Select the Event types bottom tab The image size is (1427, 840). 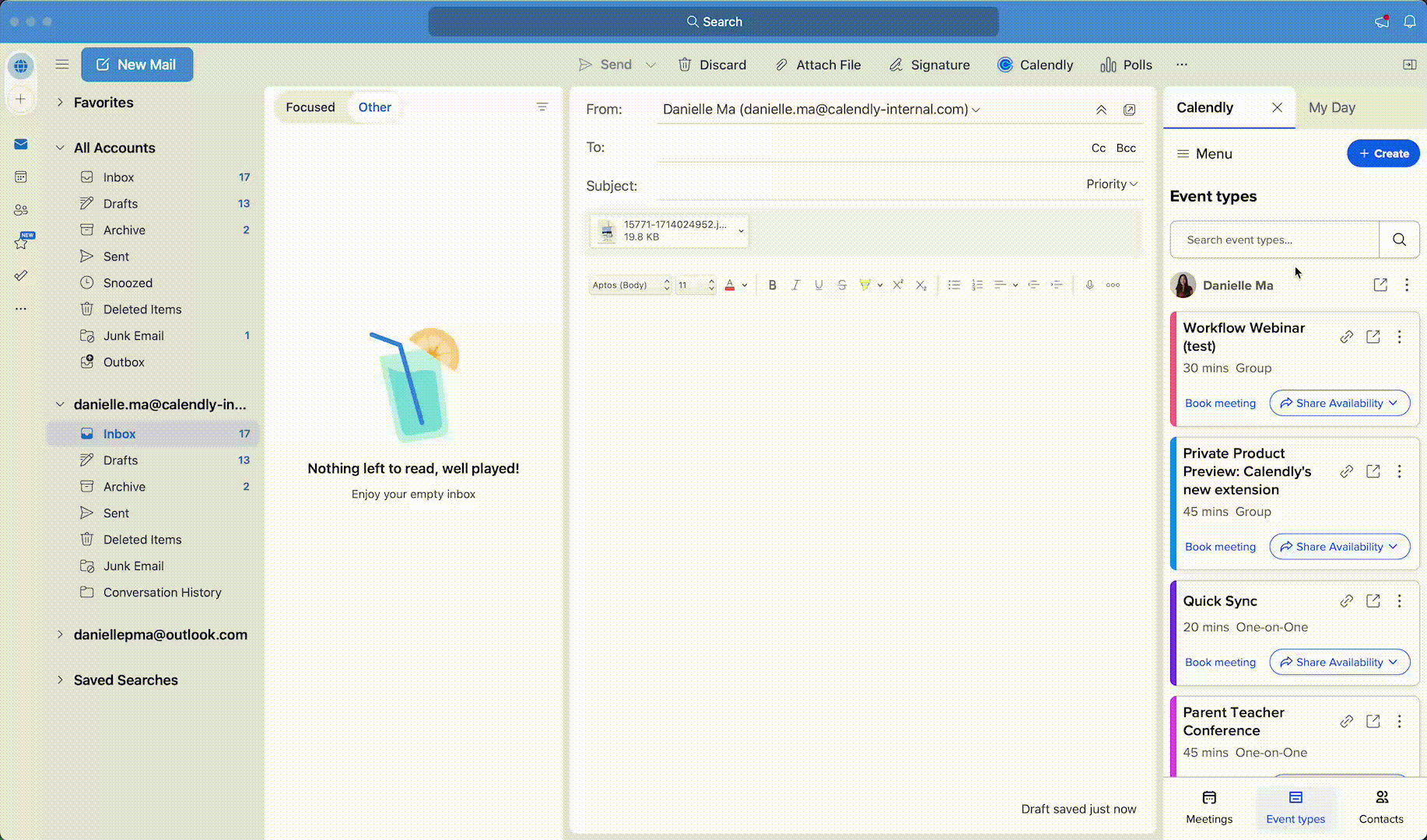coord(1296,807)
